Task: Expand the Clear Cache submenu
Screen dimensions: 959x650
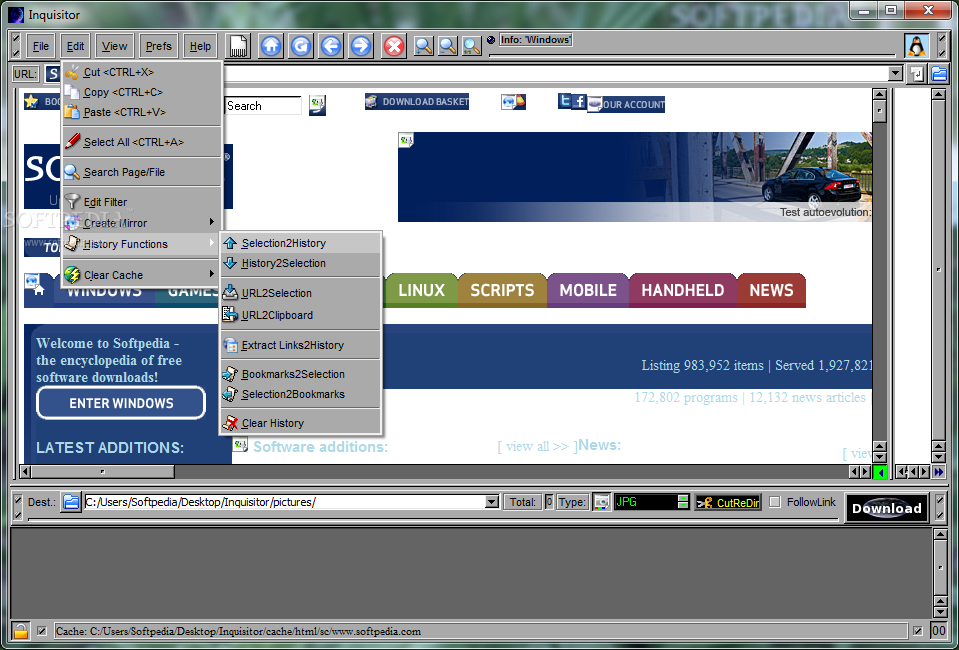Action: [141, 275]
